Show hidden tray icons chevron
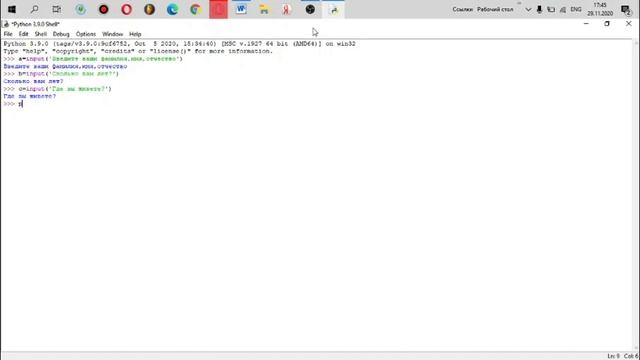 click(x=528, y=9)
